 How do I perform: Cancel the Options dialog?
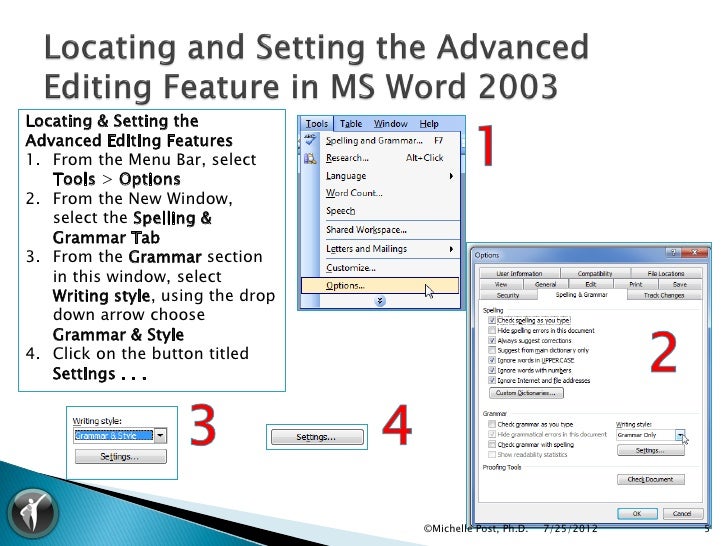click(682, 514)
